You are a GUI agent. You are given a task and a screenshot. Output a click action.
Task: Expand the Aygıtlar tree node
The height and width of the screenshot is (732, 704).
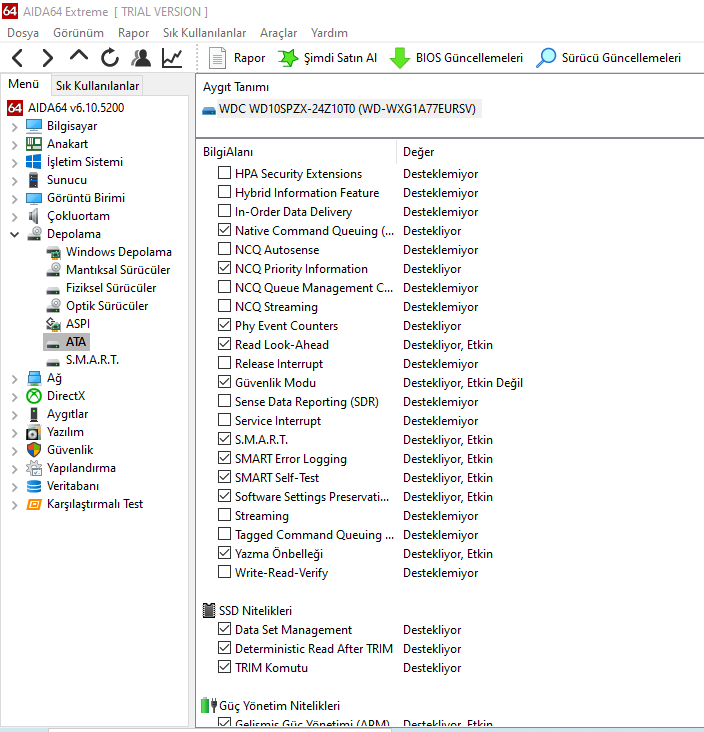(14, 415)
